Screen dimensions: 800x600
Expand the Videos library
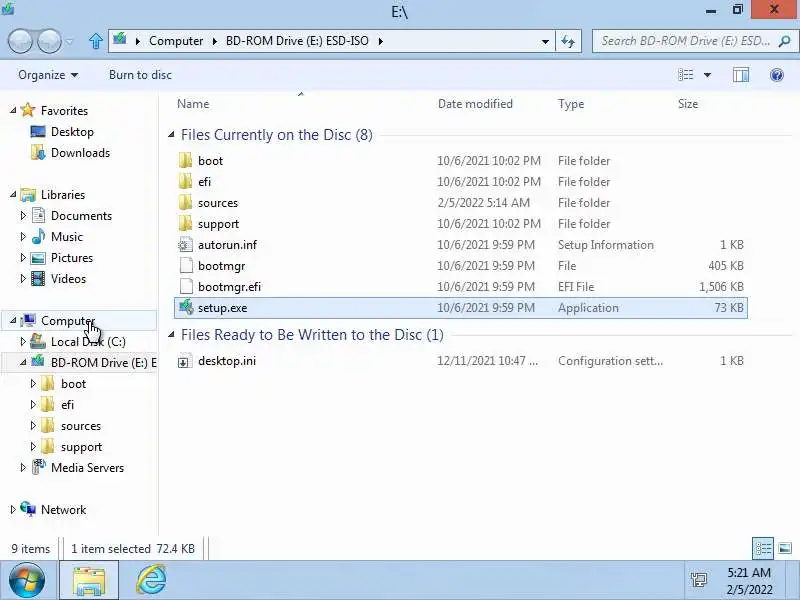[x=23, y=279]
